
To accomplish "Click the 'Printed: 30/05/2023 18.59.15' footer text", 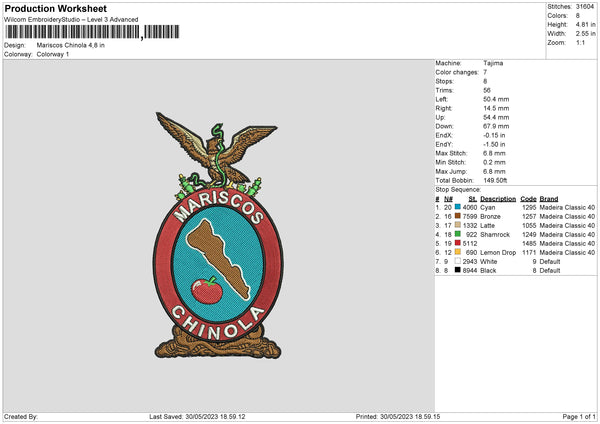I will pos(398,416).
